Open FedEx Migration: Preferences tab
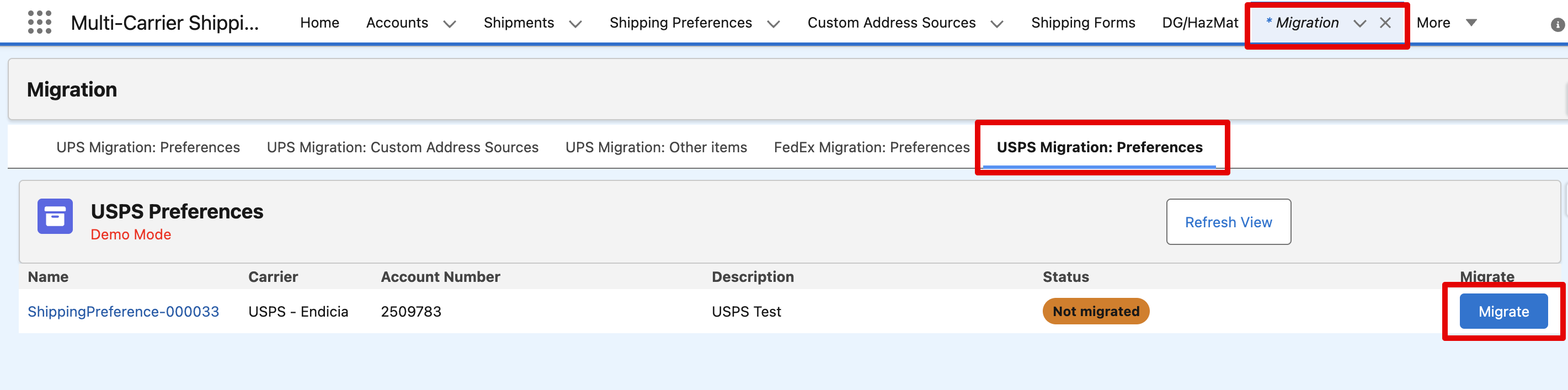 (872, 147)
